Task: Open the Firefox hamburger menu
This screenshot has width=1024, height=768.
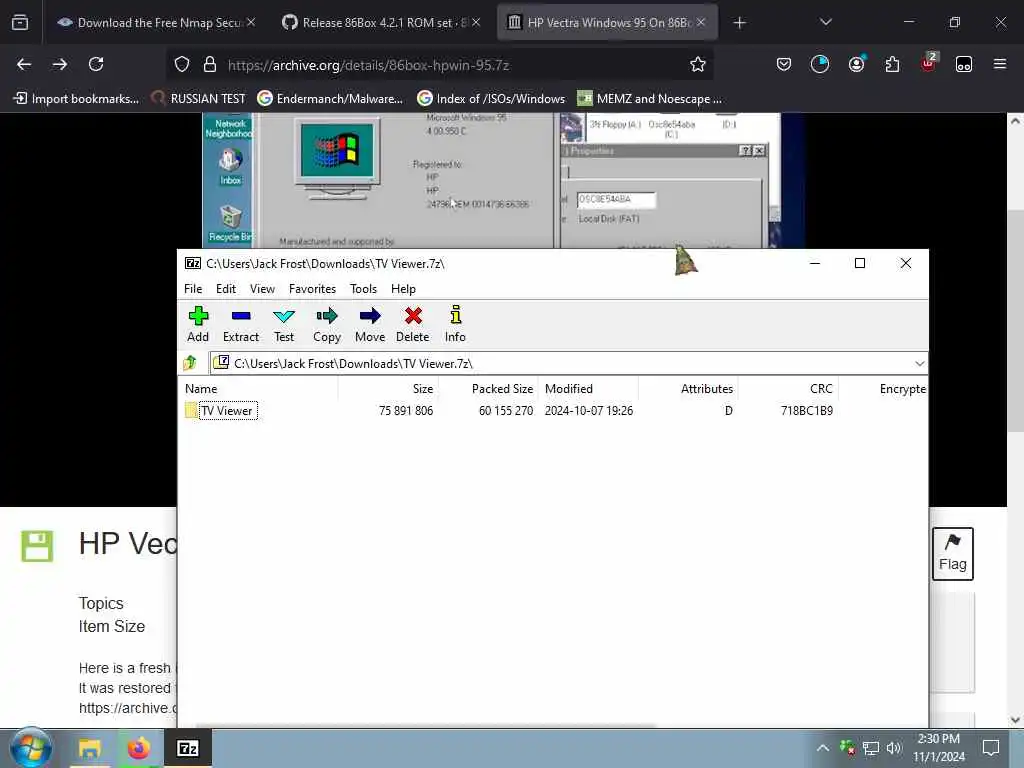Action: 999,64
